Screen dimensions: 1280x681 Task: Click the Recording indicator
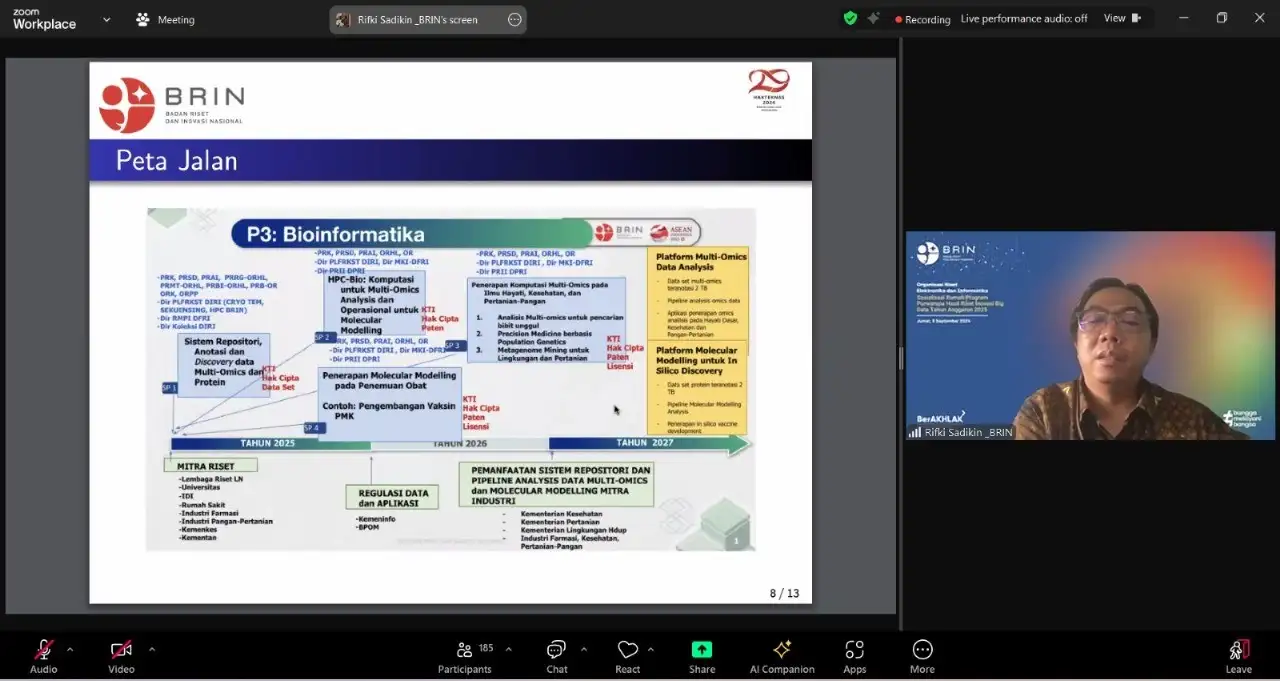click(922, 19)
